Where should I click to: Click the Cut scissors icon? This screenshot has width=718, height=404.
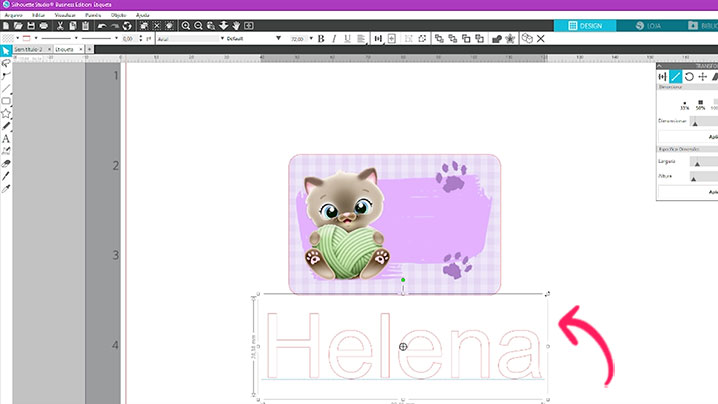60,25
